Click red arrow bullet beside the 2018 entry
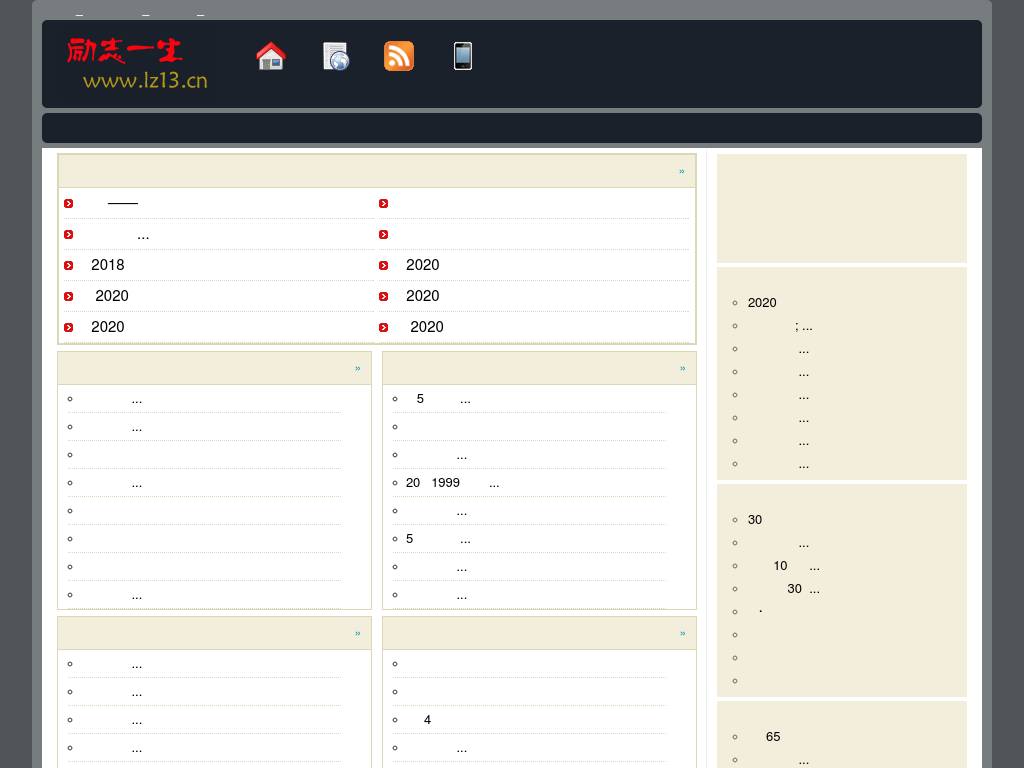 click(x=69, y=265)
